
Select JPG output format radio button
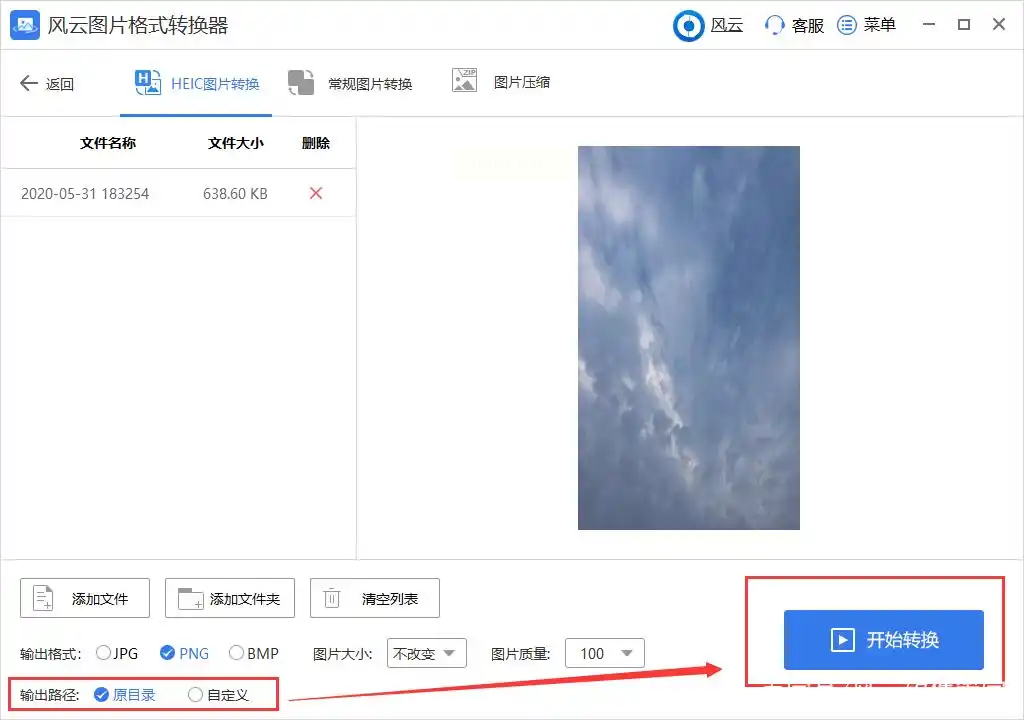point(103,653)
